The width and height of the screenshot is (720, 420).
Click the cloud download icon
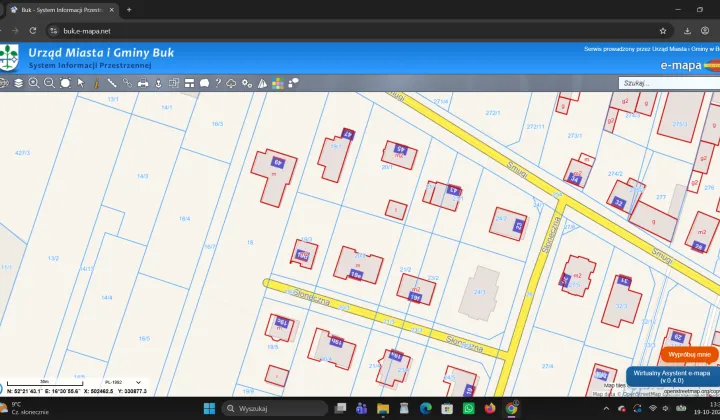pos(231,83)
